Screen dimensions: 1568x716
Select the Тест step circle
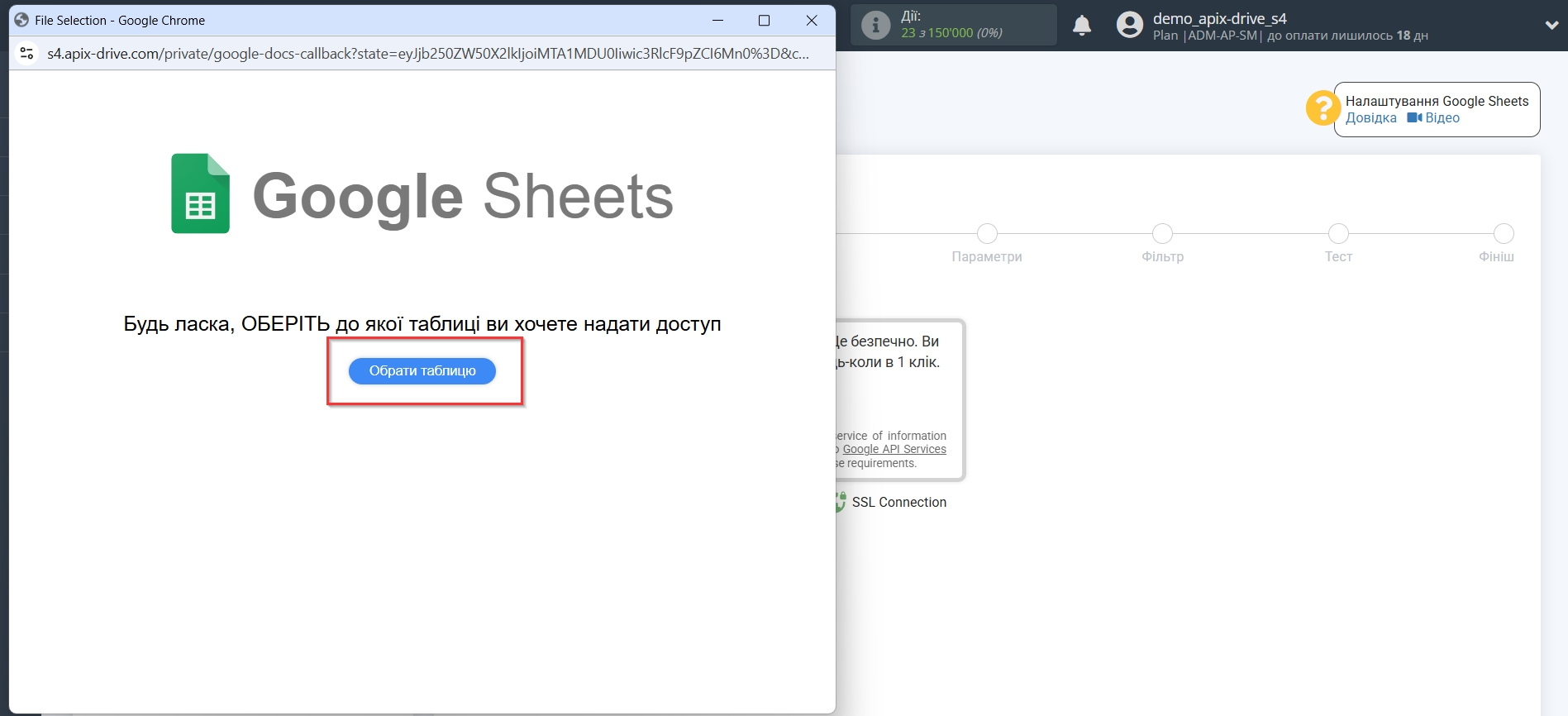click(x=1338, y=233)
